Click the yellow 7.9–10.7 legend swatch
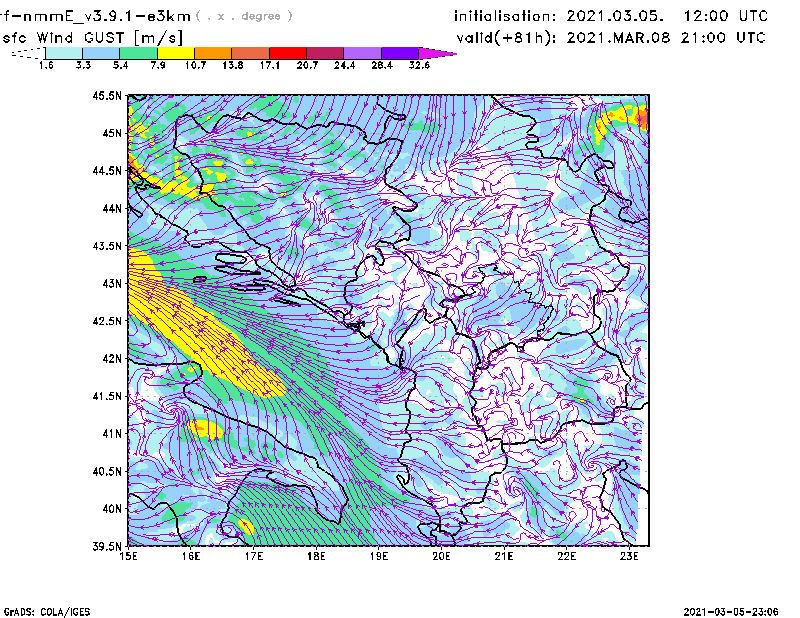The image size is (800, 618). click(x=176, y=53)
